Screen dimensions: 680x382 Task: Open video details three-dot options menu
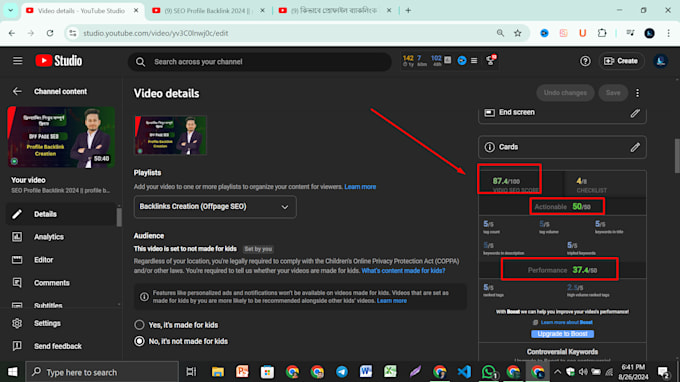pos(637,93)
